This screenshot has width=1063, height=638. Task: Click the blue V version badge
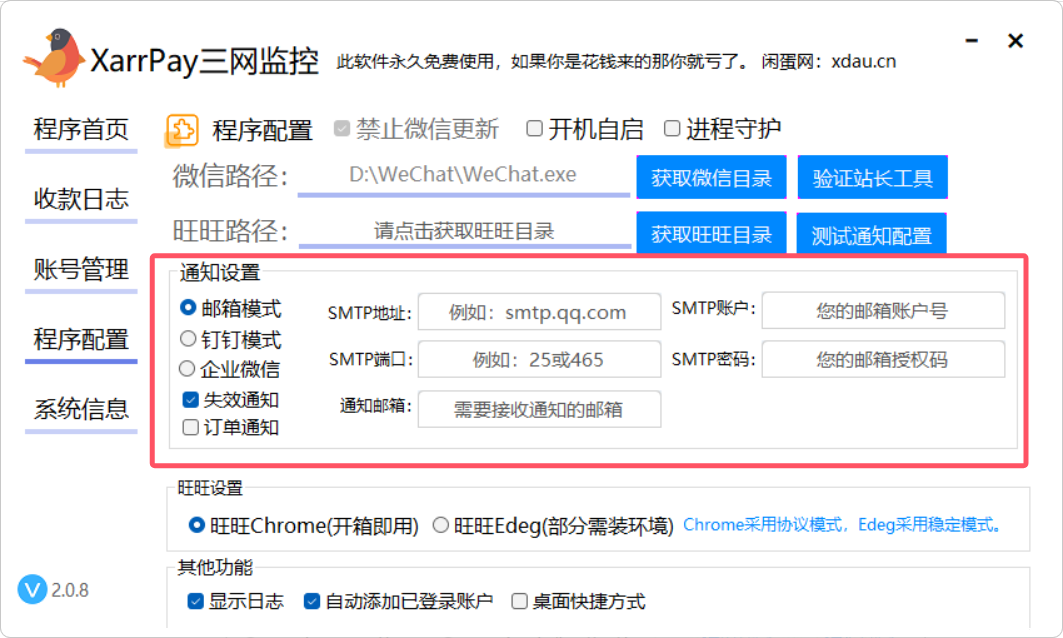[32, 589]
